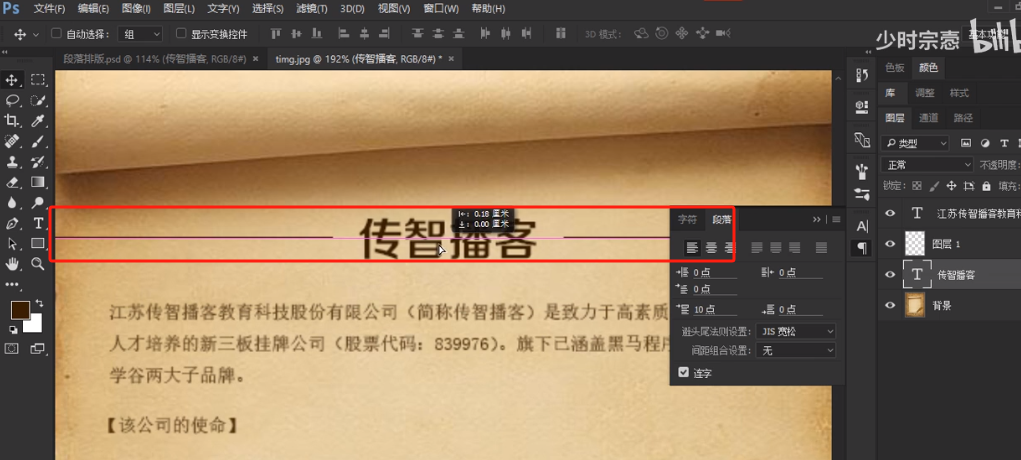Image resolution: width=1021 pixels, height=460 pixels.
Task: Open the Character panel dock icon
Action: (862, 227)
